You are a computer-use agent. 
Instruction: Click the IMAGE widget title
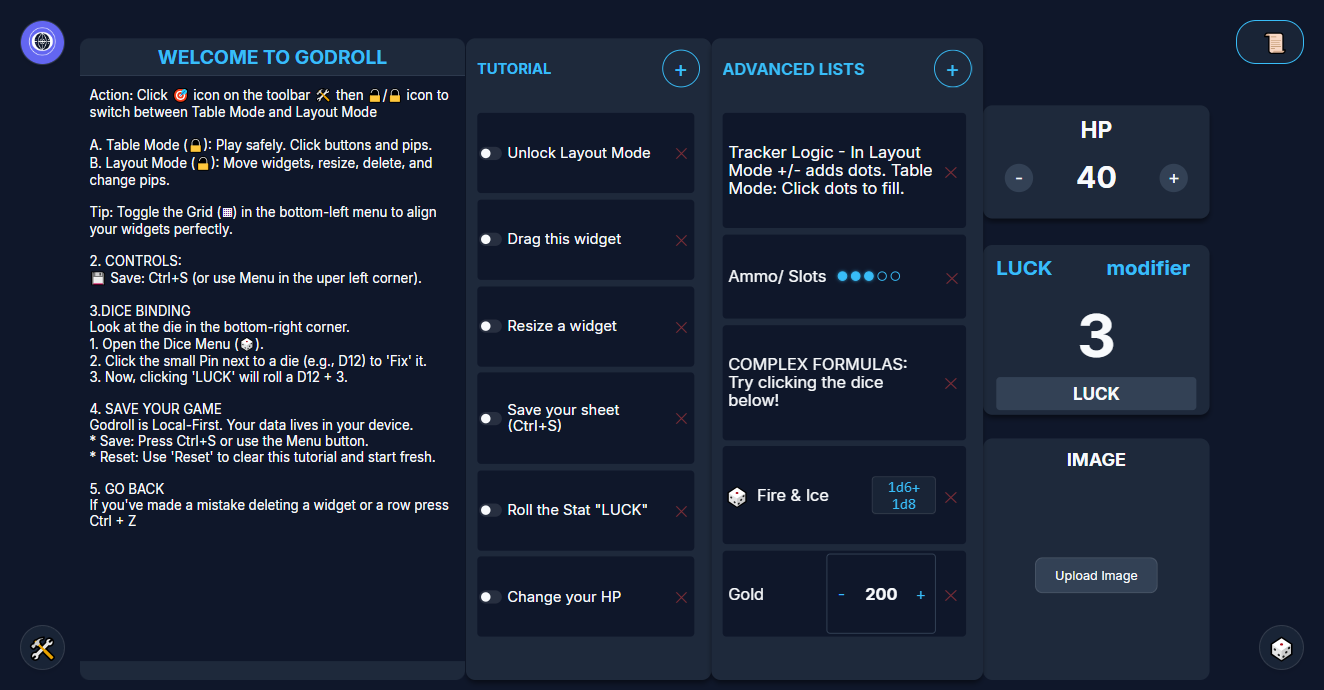coord(1096,460)
